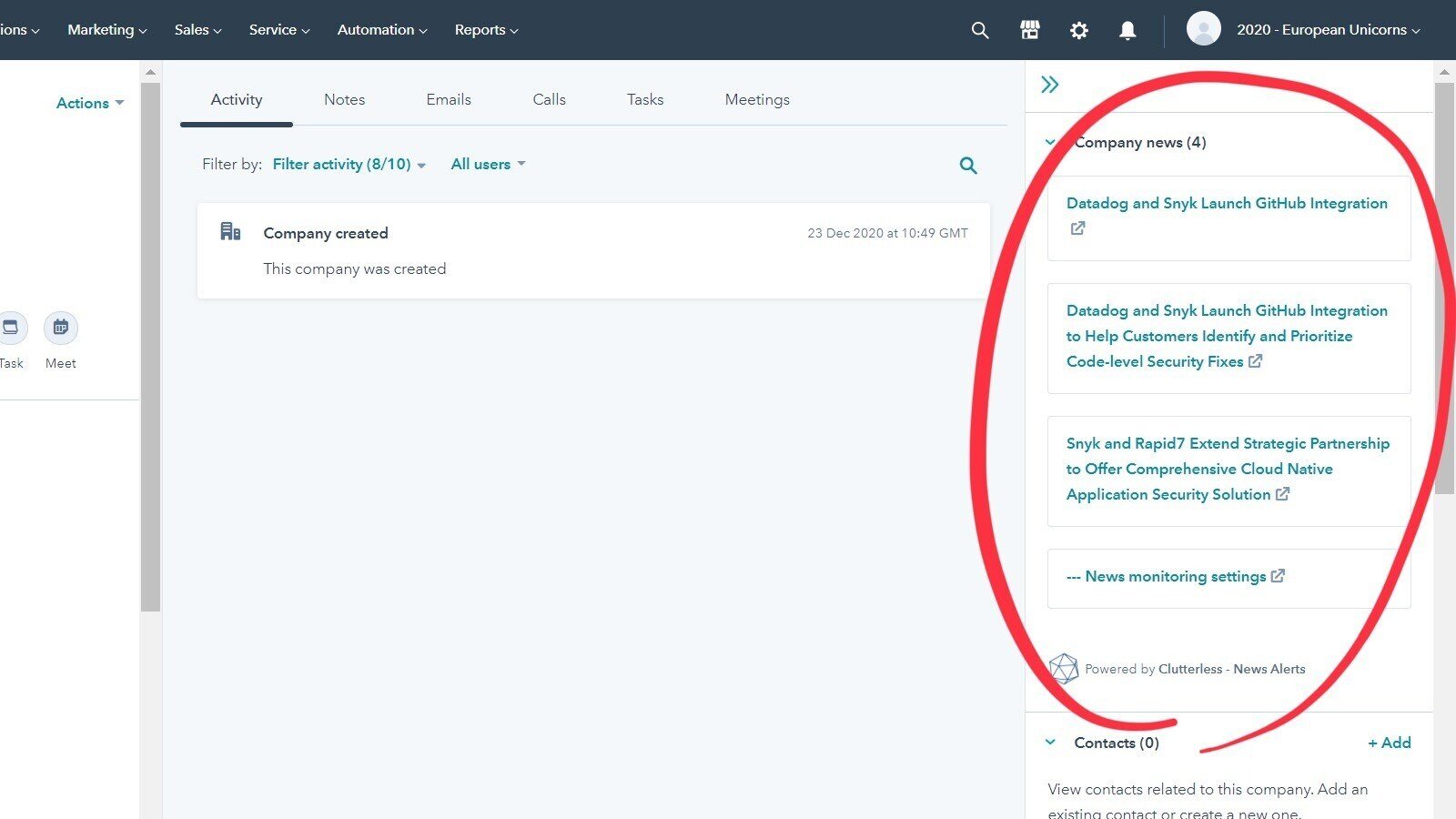Open the Reports menu
The height and width of the screenshot is (819, 1456).
point(485,29)
